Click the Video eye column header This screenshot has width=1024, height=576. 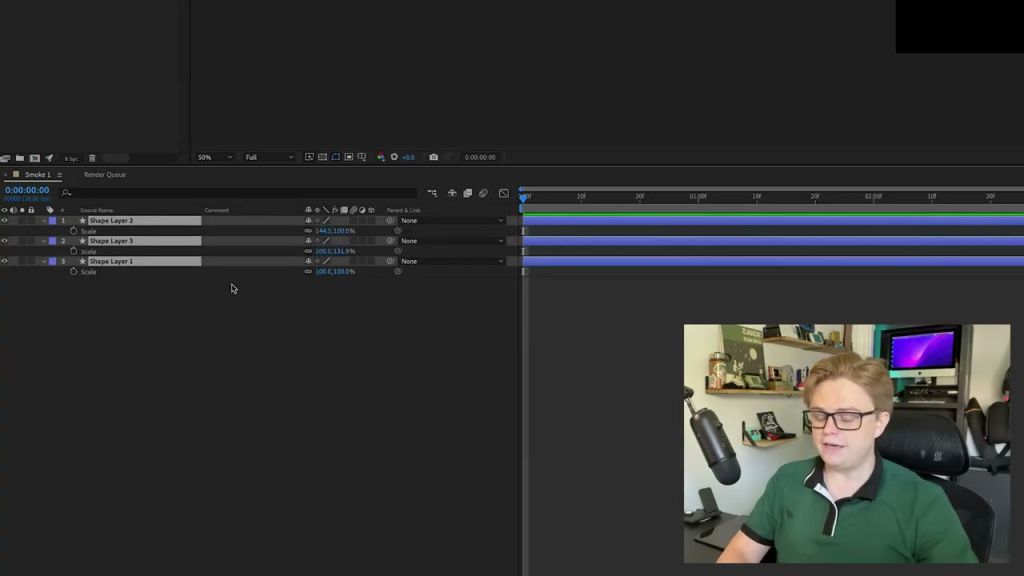point(5,210)
